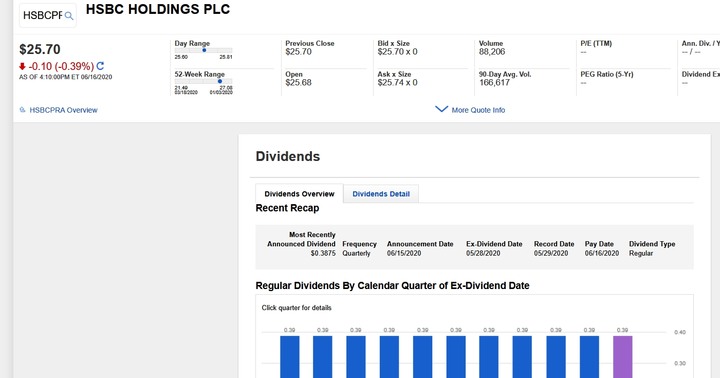Click the Regular Dividends By Calendar Quarter heading

pos(393,286)
